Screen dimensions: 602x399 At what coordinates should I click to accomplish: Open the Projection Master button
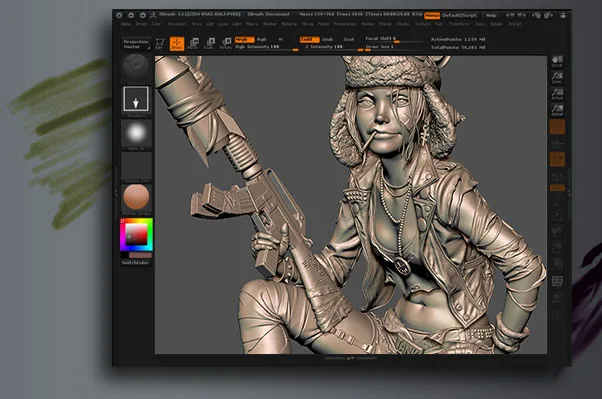136,44
